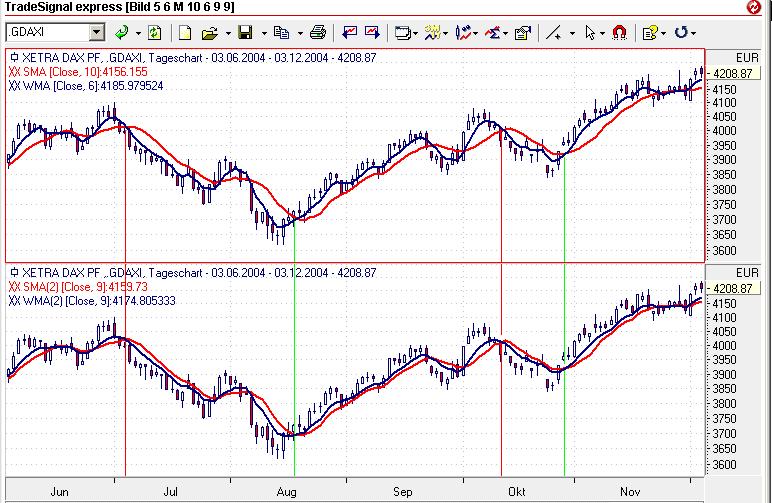Click 'WMA(2) [Close, 9]:4174.805333' legend
Image resolution: width=772 pixels, height=503 pixels.
(99, 301)
